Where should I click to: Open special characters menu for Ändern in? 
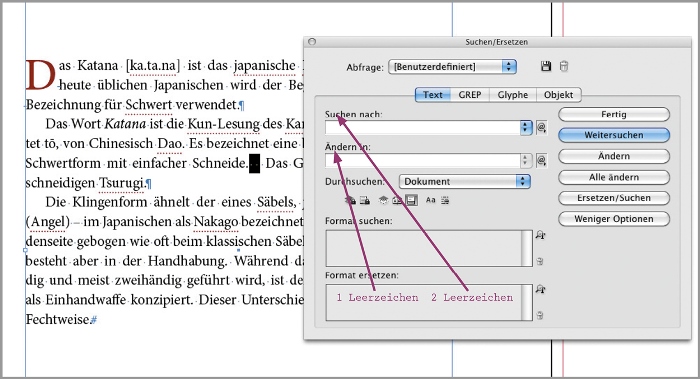click(x=542, y=160)
